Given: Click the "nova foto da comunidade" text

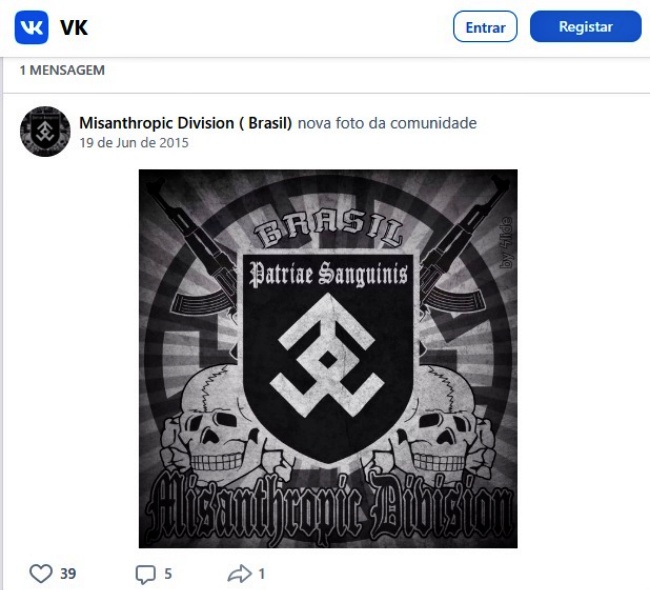Looking at the screenshot, I should point(387,123).
